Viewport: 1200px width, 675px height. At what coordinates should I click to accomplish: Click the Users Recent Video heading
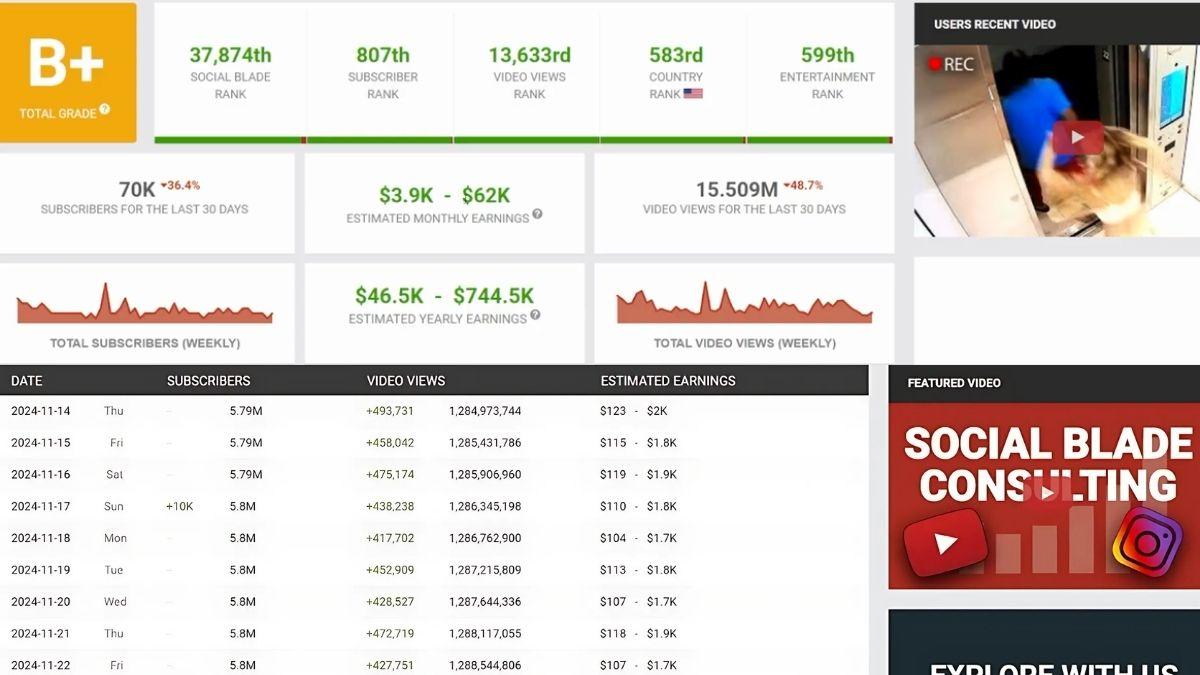(995, 24)
